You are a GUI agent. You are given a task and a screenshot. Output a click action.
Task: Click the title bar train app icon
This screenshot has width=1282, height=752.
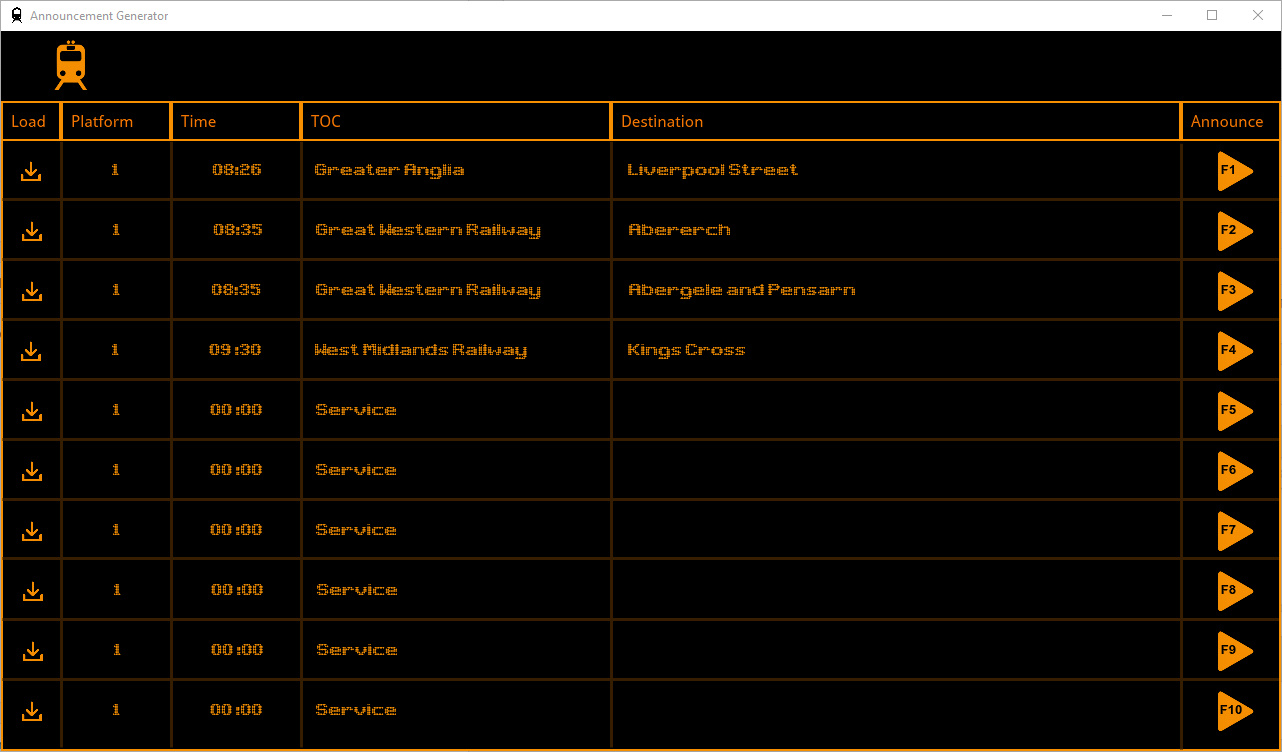point(16,15)
